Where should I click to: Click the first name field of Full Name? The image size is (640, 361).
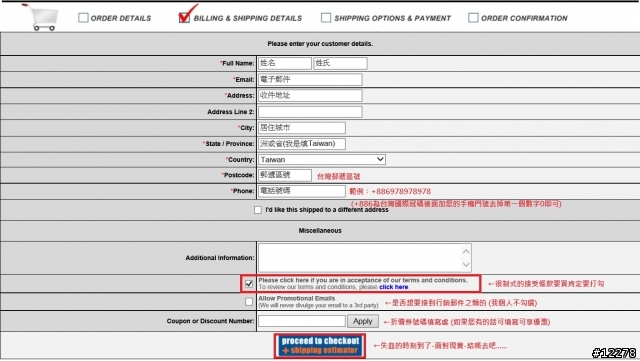(x=285, y=63)
